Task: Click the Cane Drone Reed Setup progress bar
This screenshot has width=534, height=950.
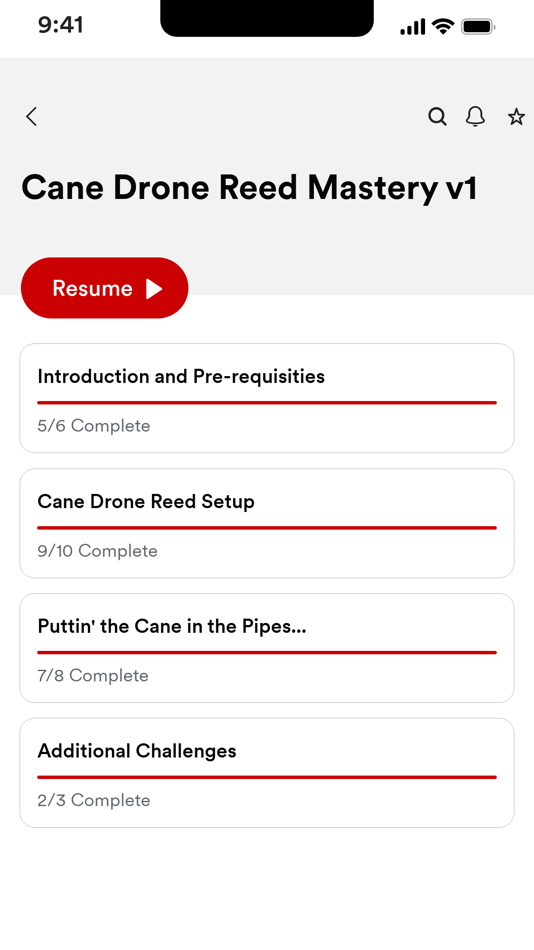Action: 267,528
